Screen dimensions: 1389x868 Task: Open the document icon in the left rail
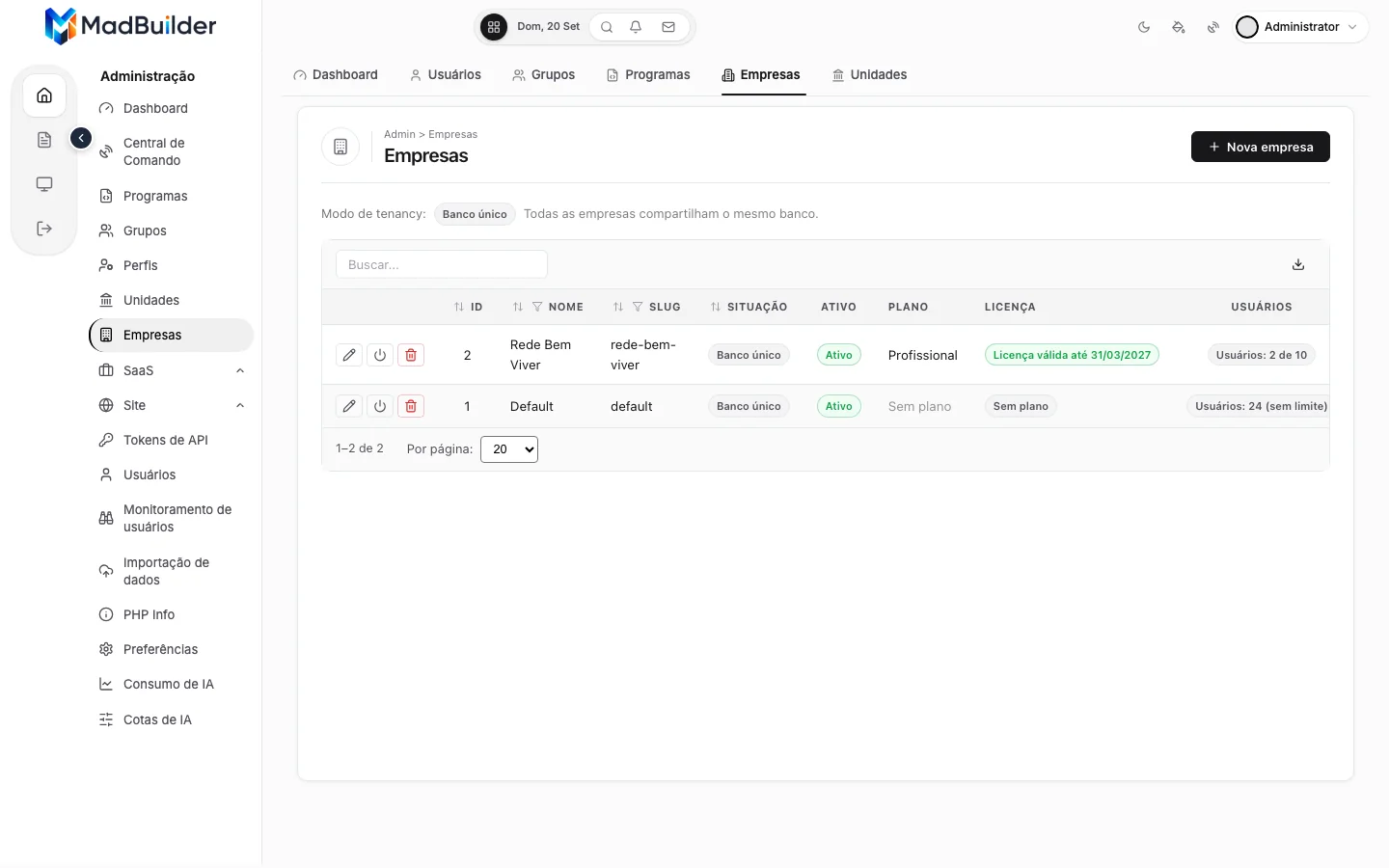click(x=44, y=140)
